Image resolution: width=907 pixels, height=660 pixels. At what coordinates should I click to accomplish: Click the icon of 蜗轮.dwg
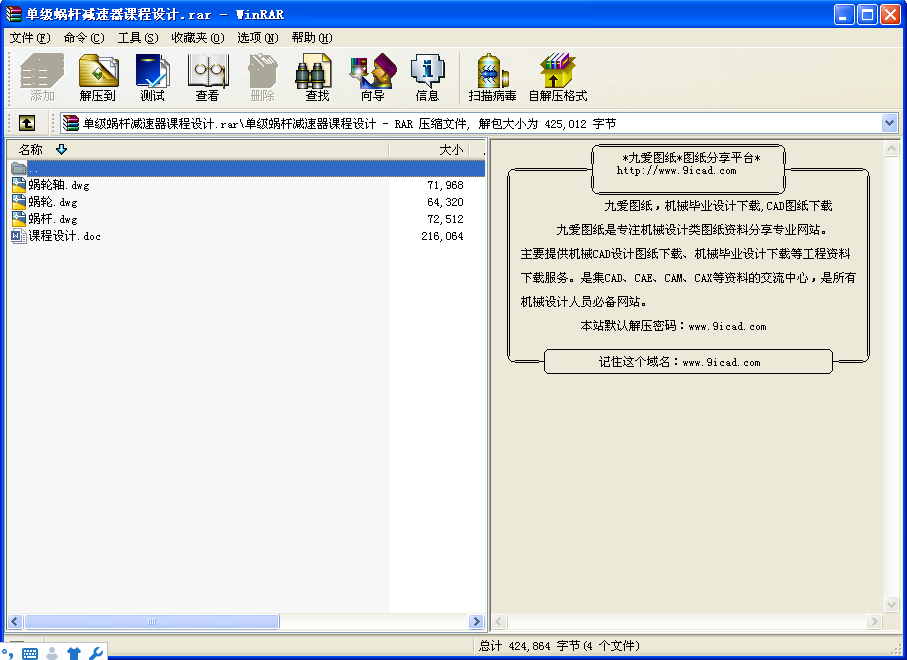19,202
